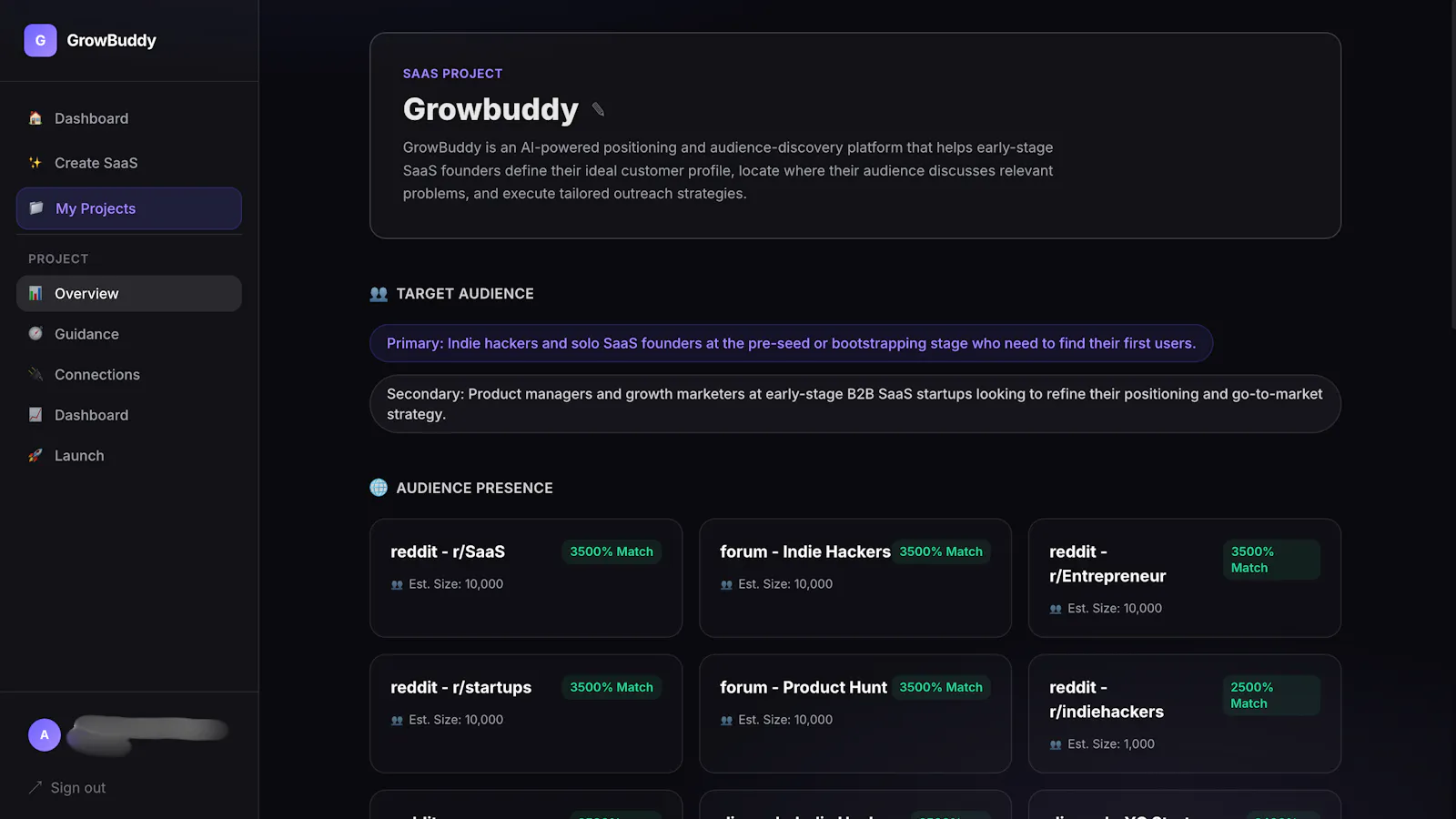Click the Dashboard house icon
This screenshot has height=819, width=1456.
[x=35, y=118]
